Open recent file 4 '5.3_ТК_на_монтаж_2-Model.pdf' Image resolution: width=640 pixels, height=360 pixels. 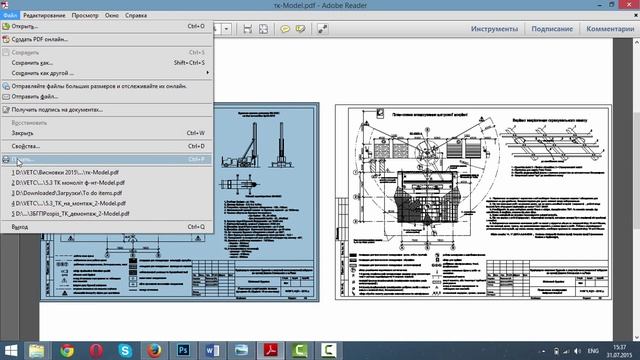[x=107, y=203]
